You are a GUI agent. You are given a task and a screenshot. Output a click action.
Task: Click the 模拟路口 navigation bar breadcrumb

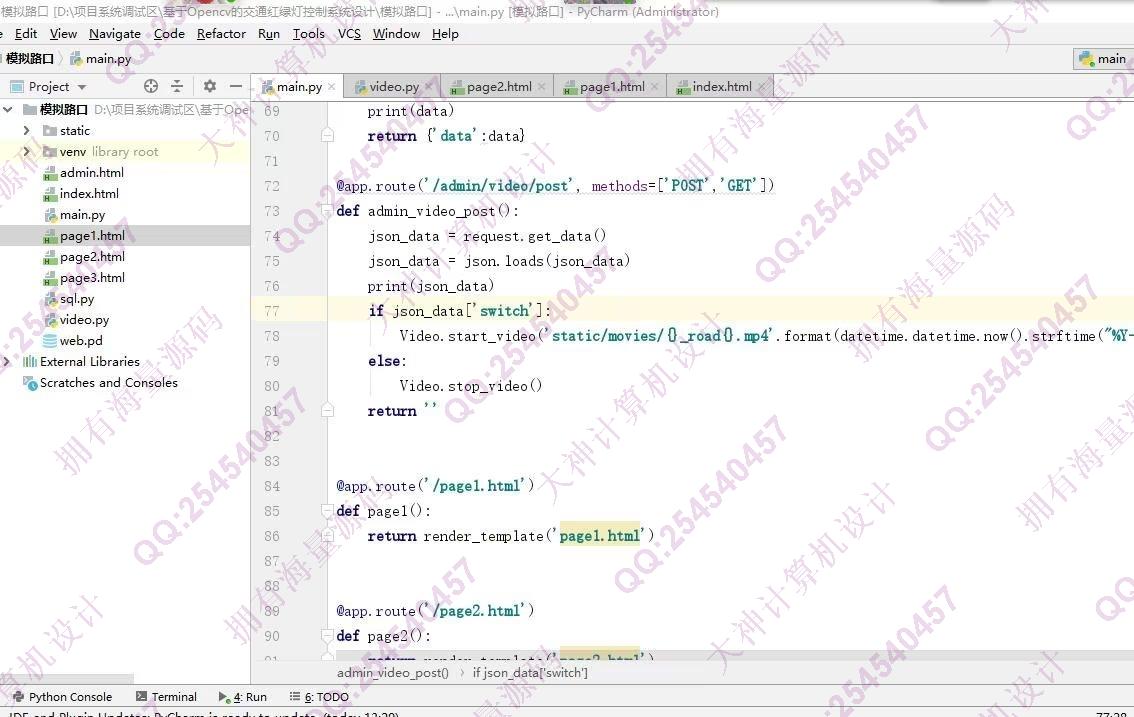pos(30,59)
